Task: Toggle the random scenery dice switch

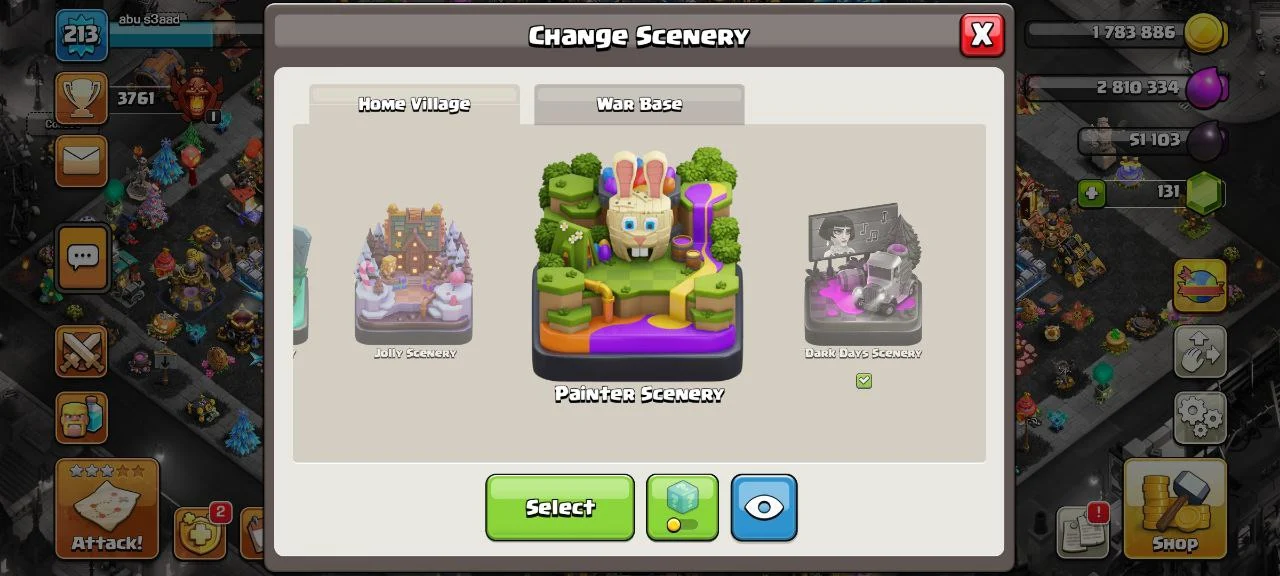Action: [682, 507]
